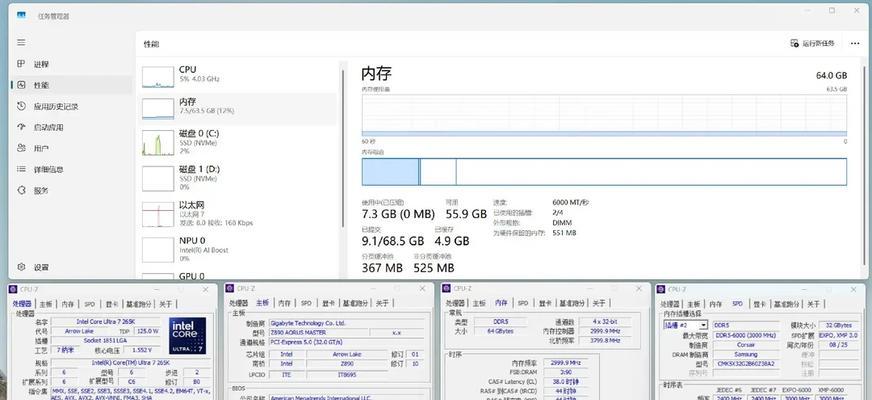Click the memory usage history graph

point(604,115)
